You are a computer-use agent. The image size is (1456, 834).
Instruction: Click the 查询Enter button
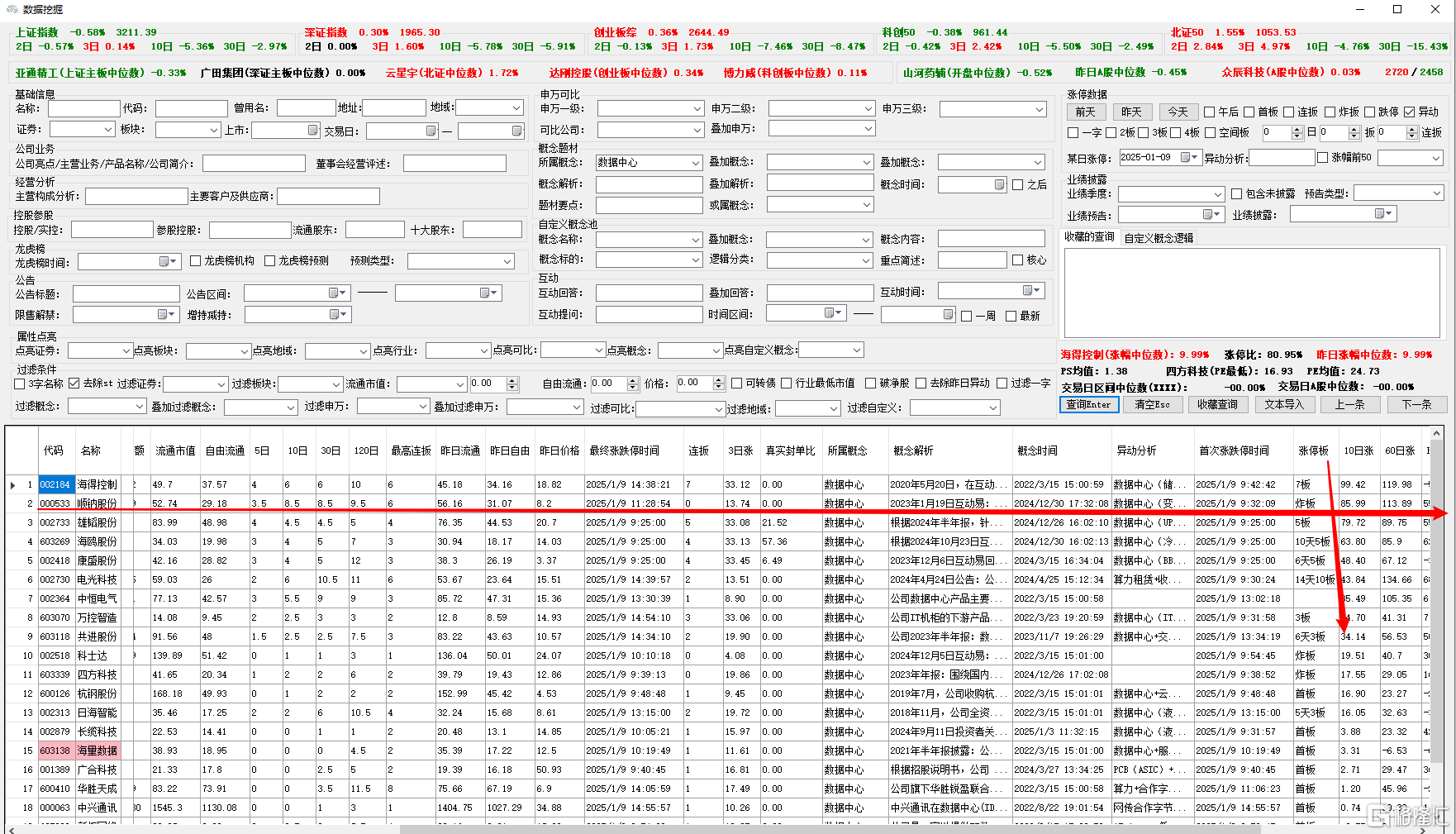tap(1089, 404)
